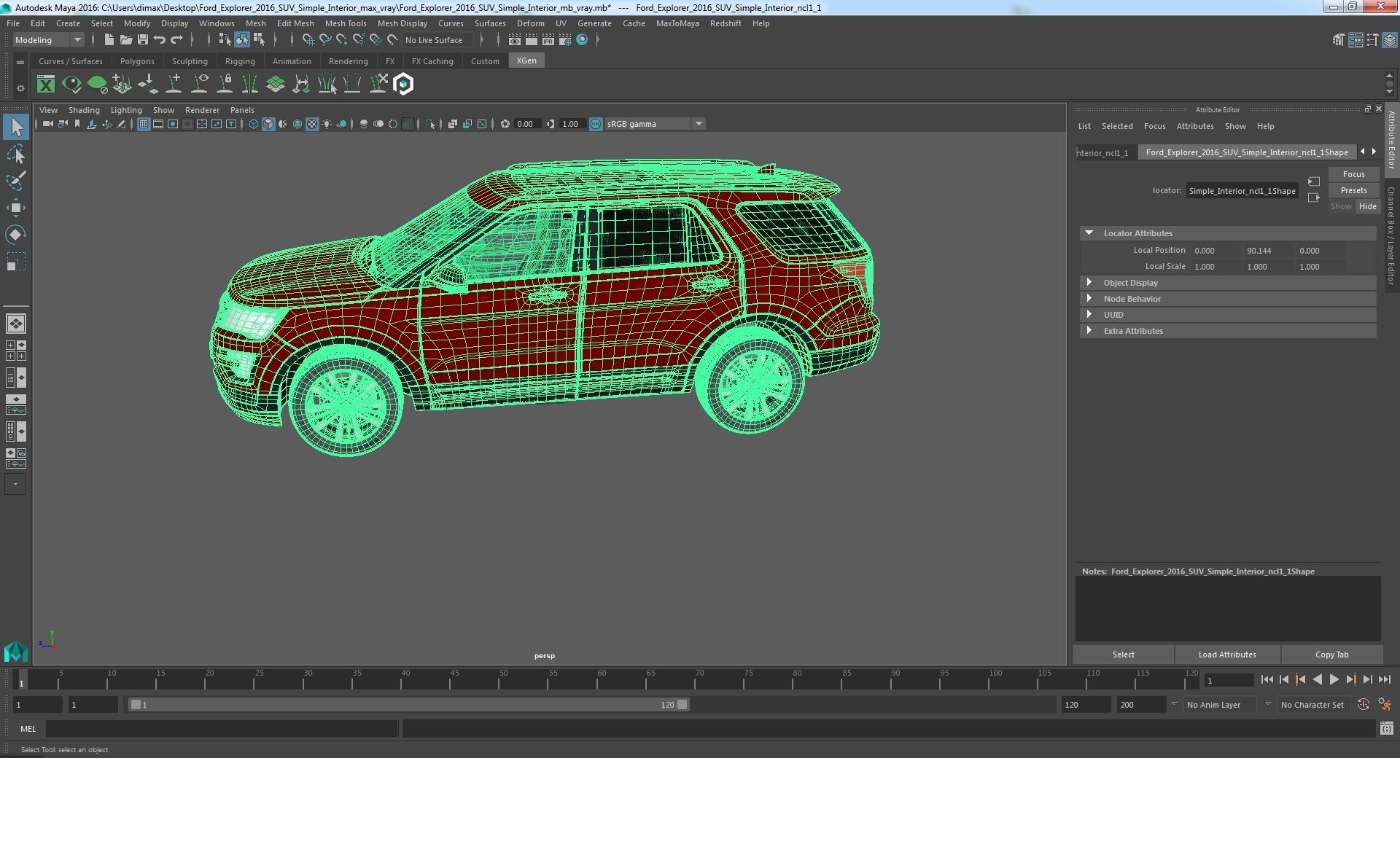Screen dimensions: 1400x844
Task: Create a new scene file
Action: pos(109,40)
